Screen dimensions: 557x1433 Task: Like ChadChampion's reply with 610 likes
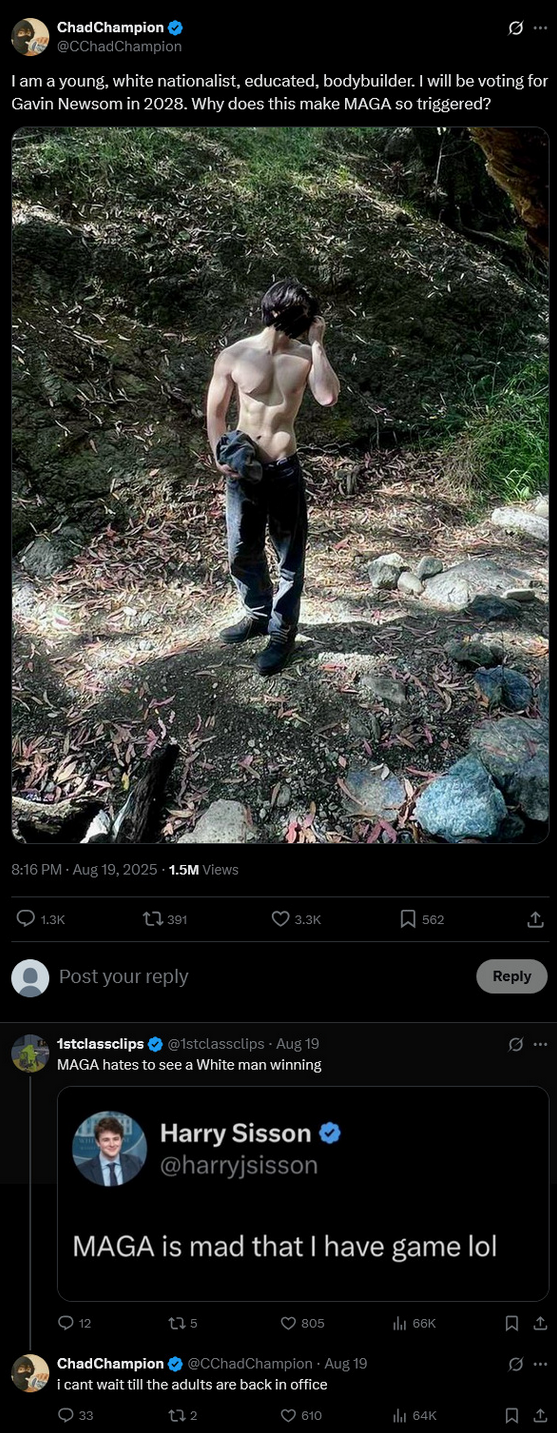click(301, 1415)
